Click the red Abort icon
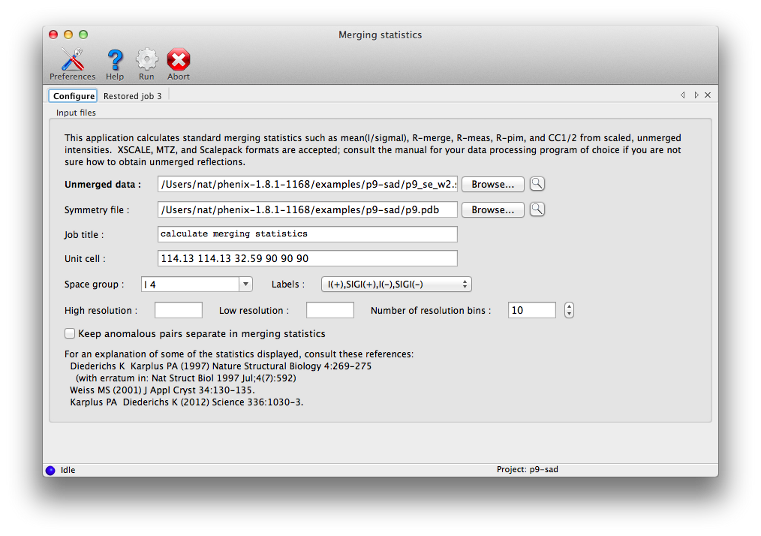Screen dimensions: 761x536 click(x=178, y=62)
